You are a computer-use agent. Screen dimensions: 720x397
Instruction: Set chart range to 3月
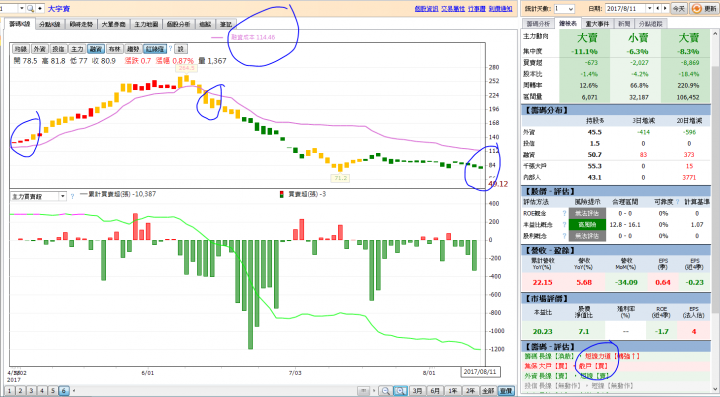pos(417,391)
